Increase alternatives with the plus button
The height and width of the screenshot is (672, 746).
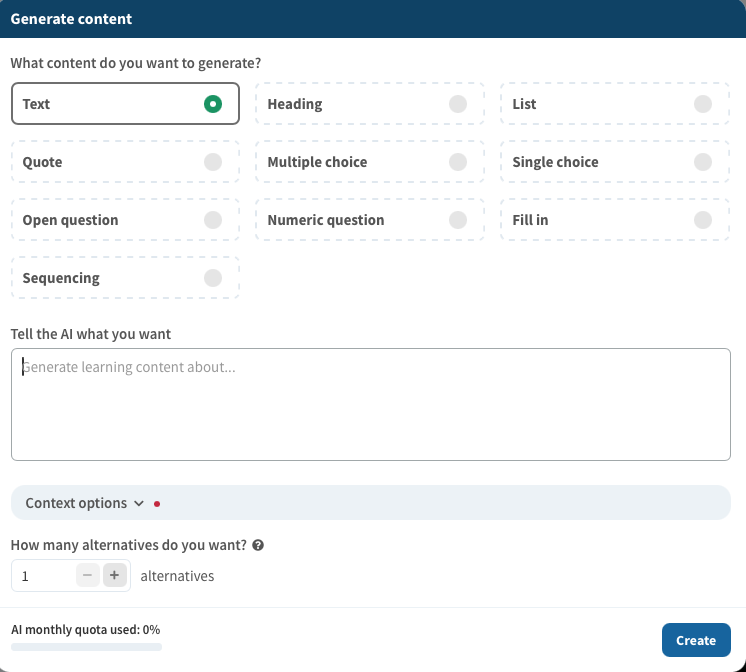[x=114, y=575]
